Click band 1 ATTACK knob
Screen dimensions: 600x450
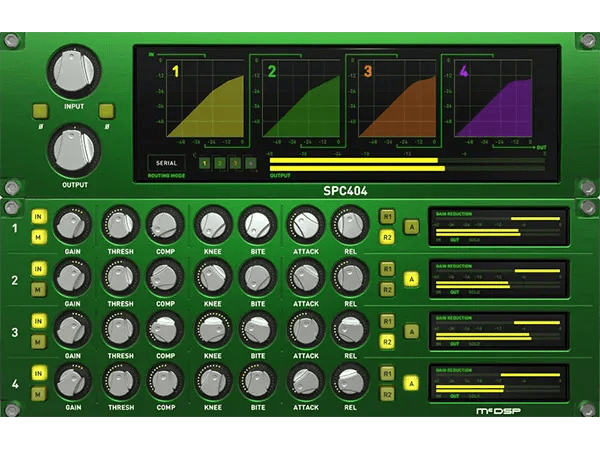306,225
